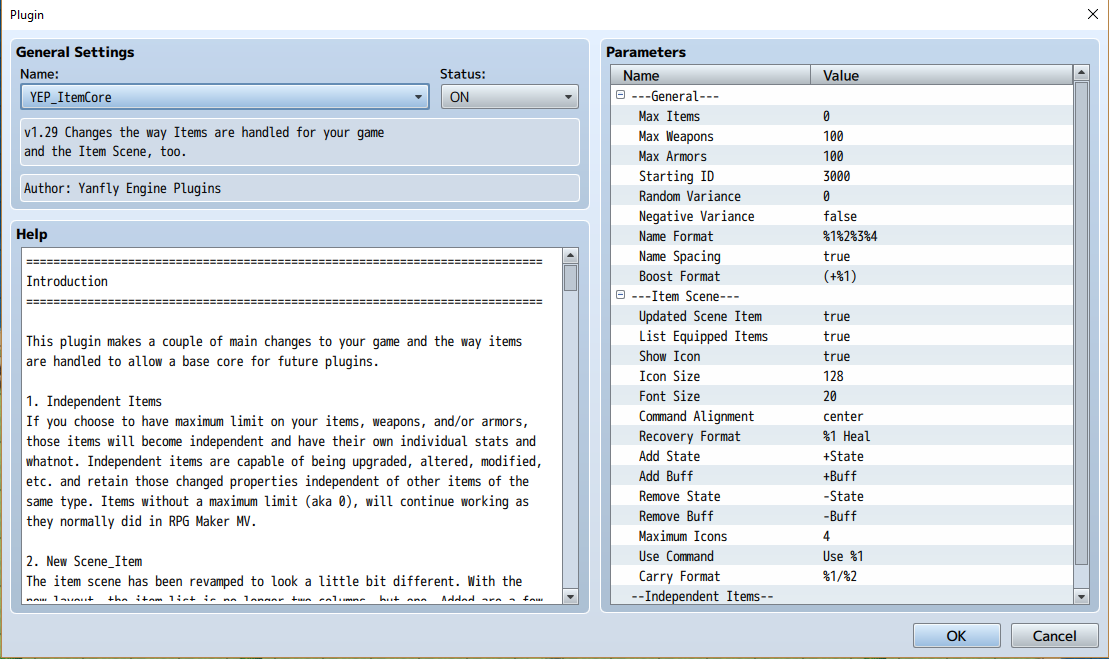Select the Name Format parameter
Viewport: 1109px width, 659px height.
click(842, 236)
